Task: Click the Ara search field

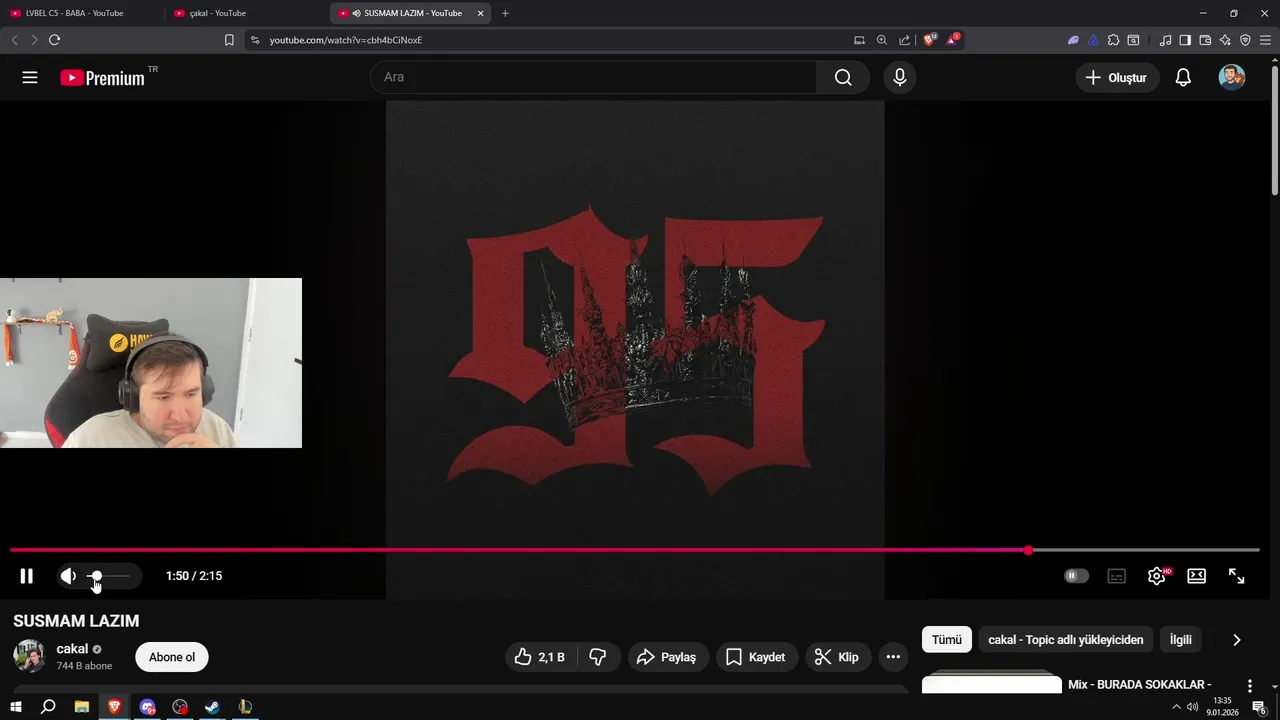Action: [593, 77]
